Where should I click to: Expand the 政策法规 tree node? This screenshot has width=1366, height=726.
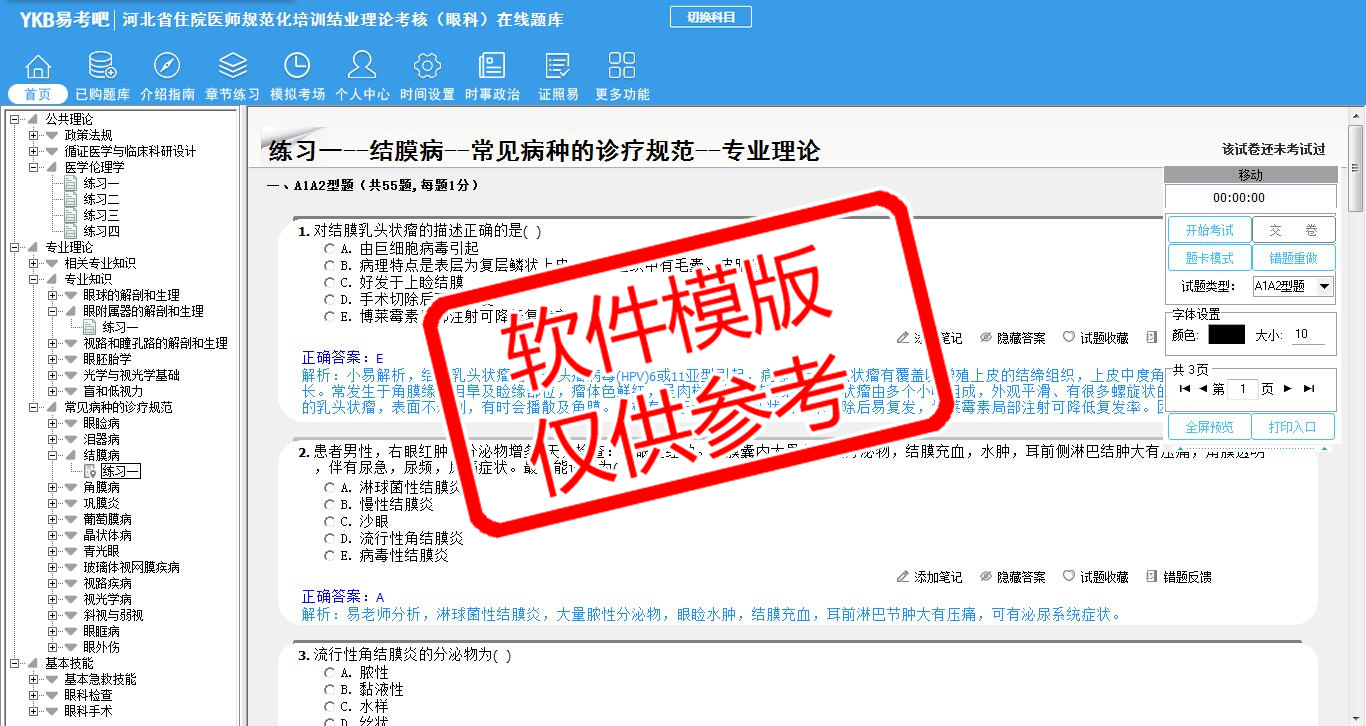(34, 135)
